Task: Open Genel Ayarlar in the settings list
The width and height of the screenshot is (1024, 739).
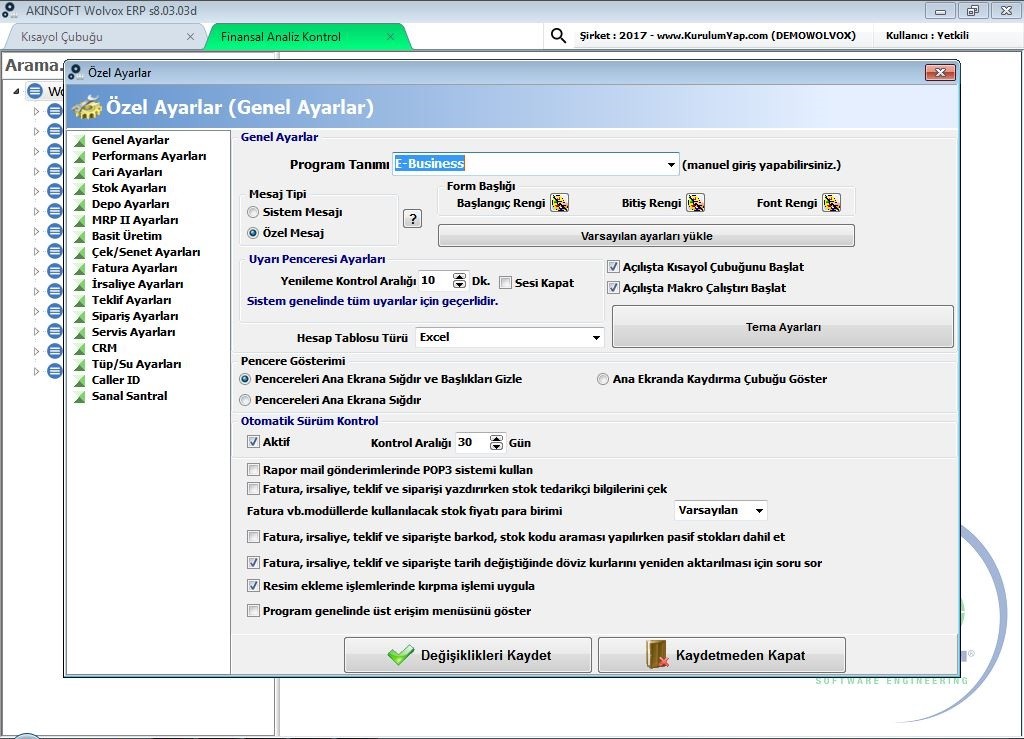Action: click(x=130, y=140)
